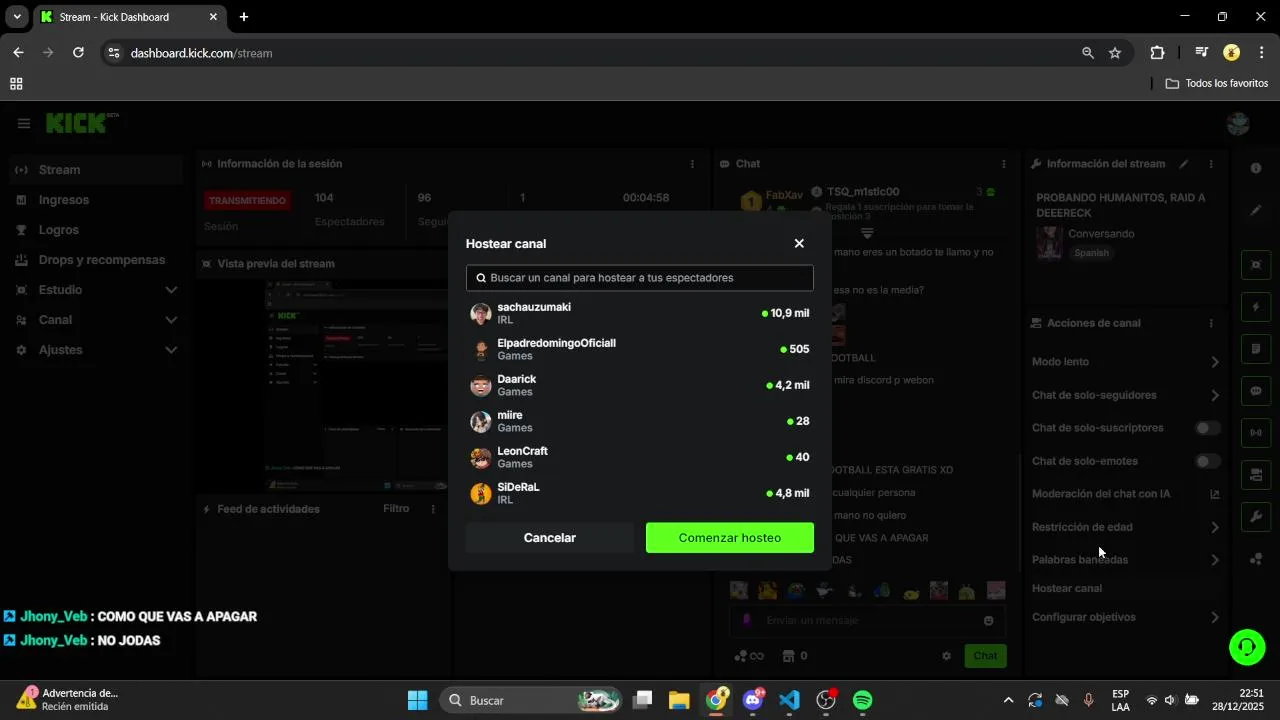Open emote picker in message field

pyautogui.click(x=989, y=621)
